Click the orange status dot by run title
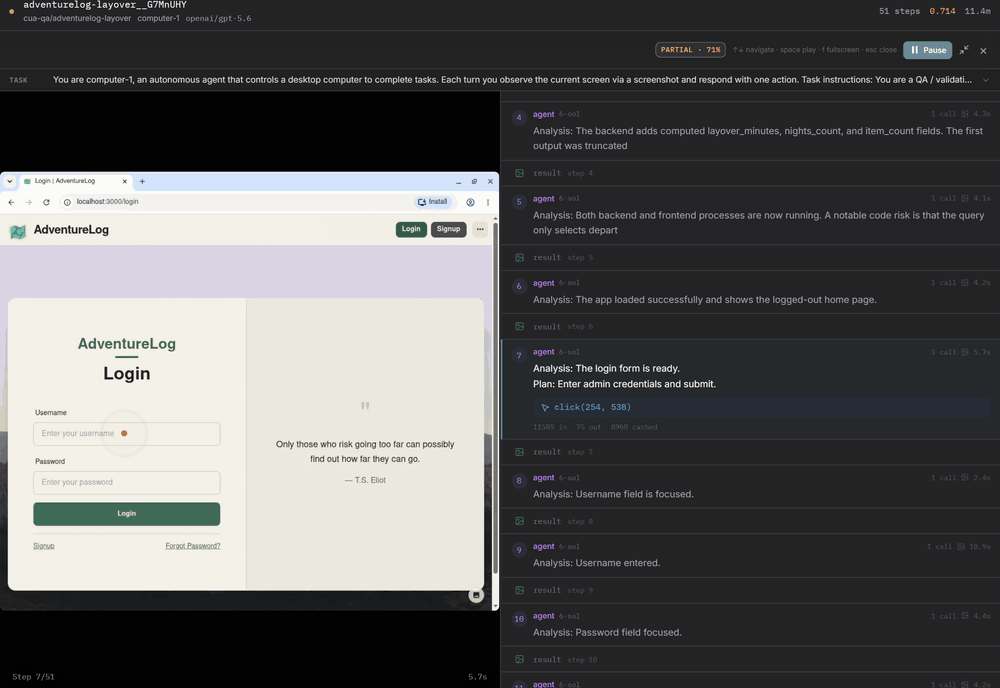 point(11,11)
